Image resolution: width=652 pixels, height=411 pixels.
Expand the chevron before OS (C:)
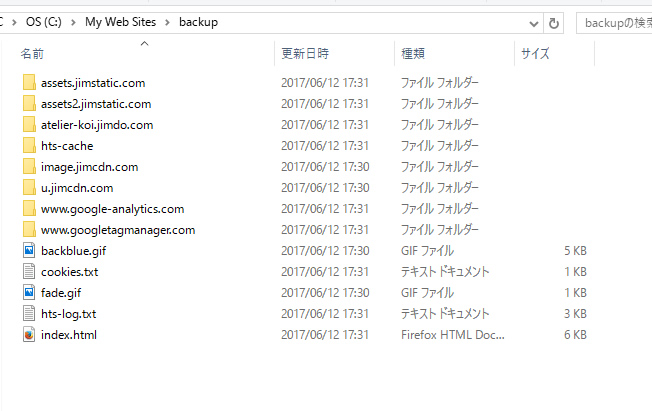tap(15, 22)
